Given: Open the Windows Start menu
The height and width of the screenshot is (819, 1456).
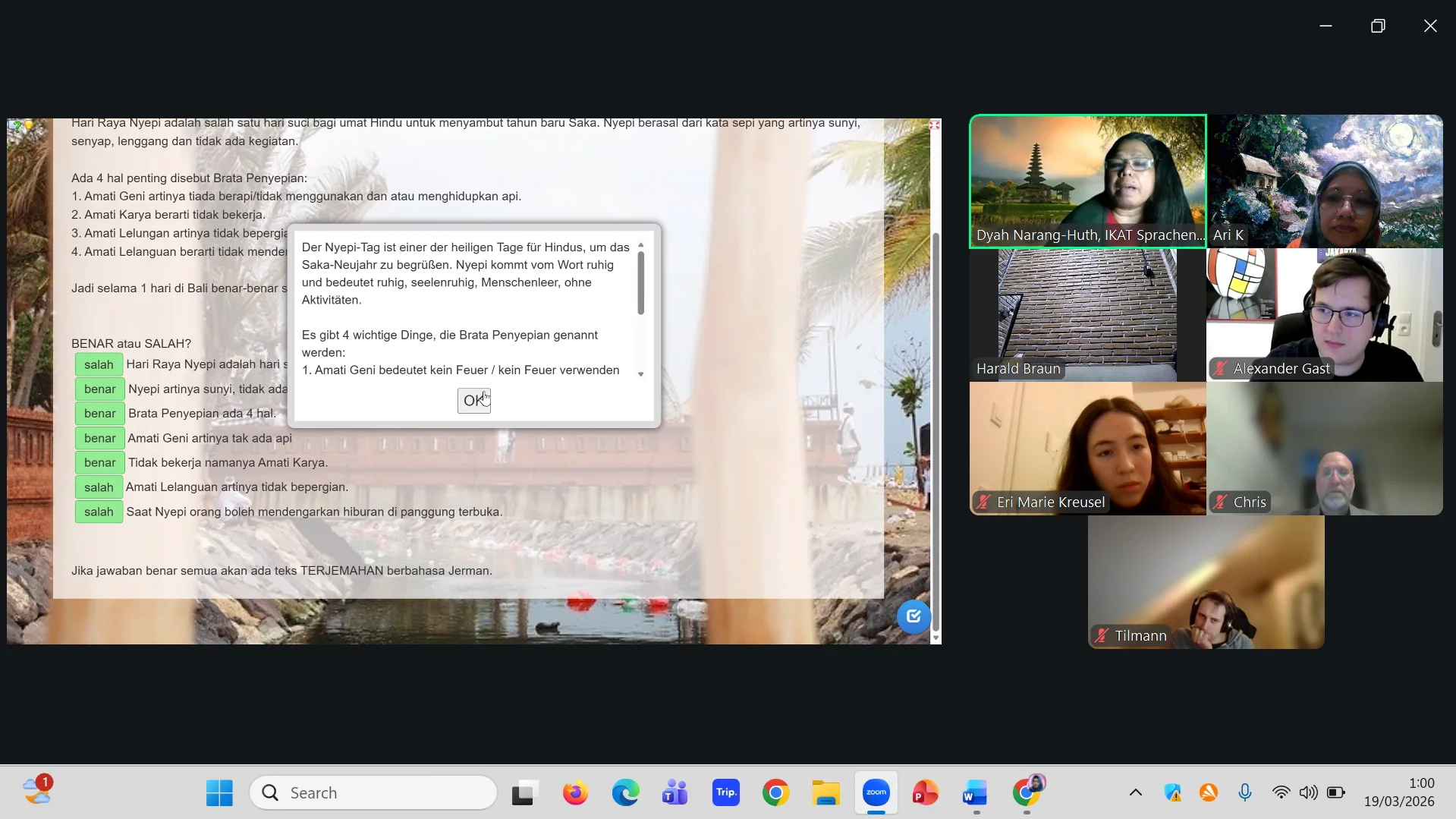Looking at the screenshot, I should pos(220,793).
